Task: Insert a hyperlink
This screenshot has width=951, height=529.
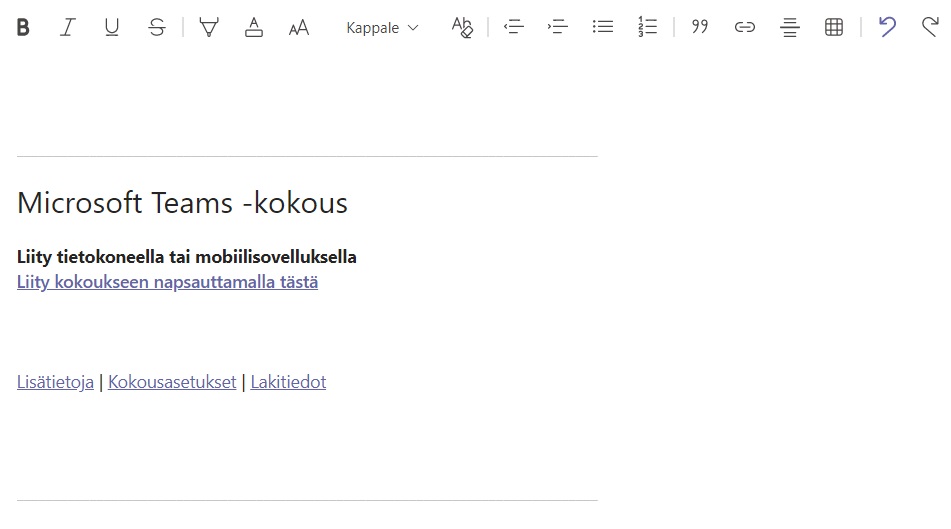Action: (745, 28)
